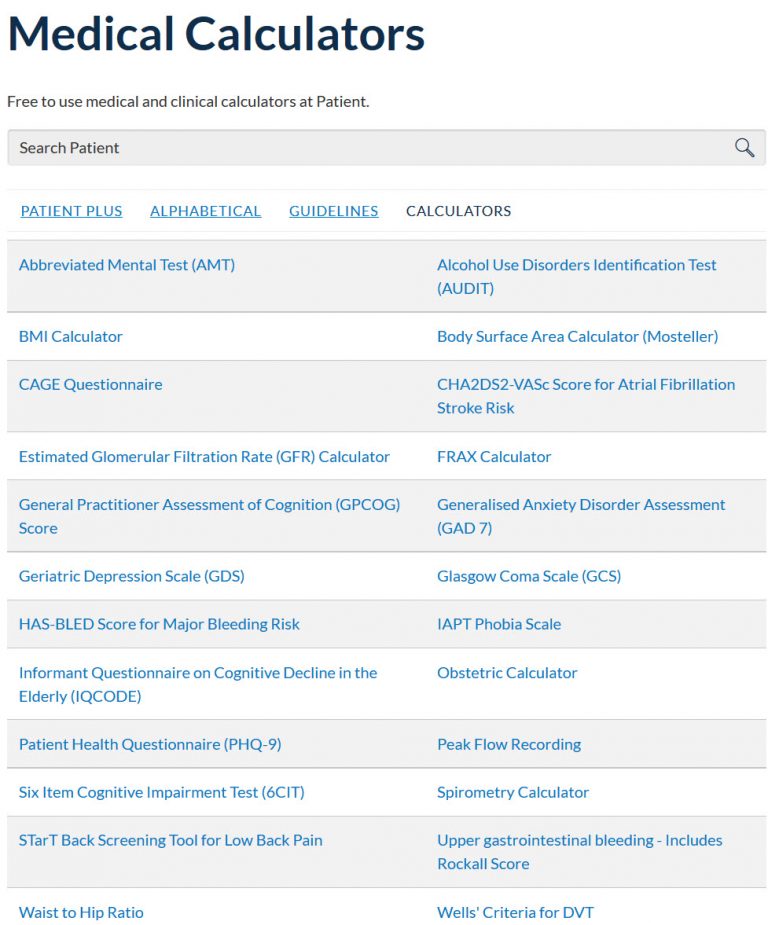Go to the GUIDELINES tab
Image resolution: width=768 pixels, height=925 pixels.
coord(333,211)
